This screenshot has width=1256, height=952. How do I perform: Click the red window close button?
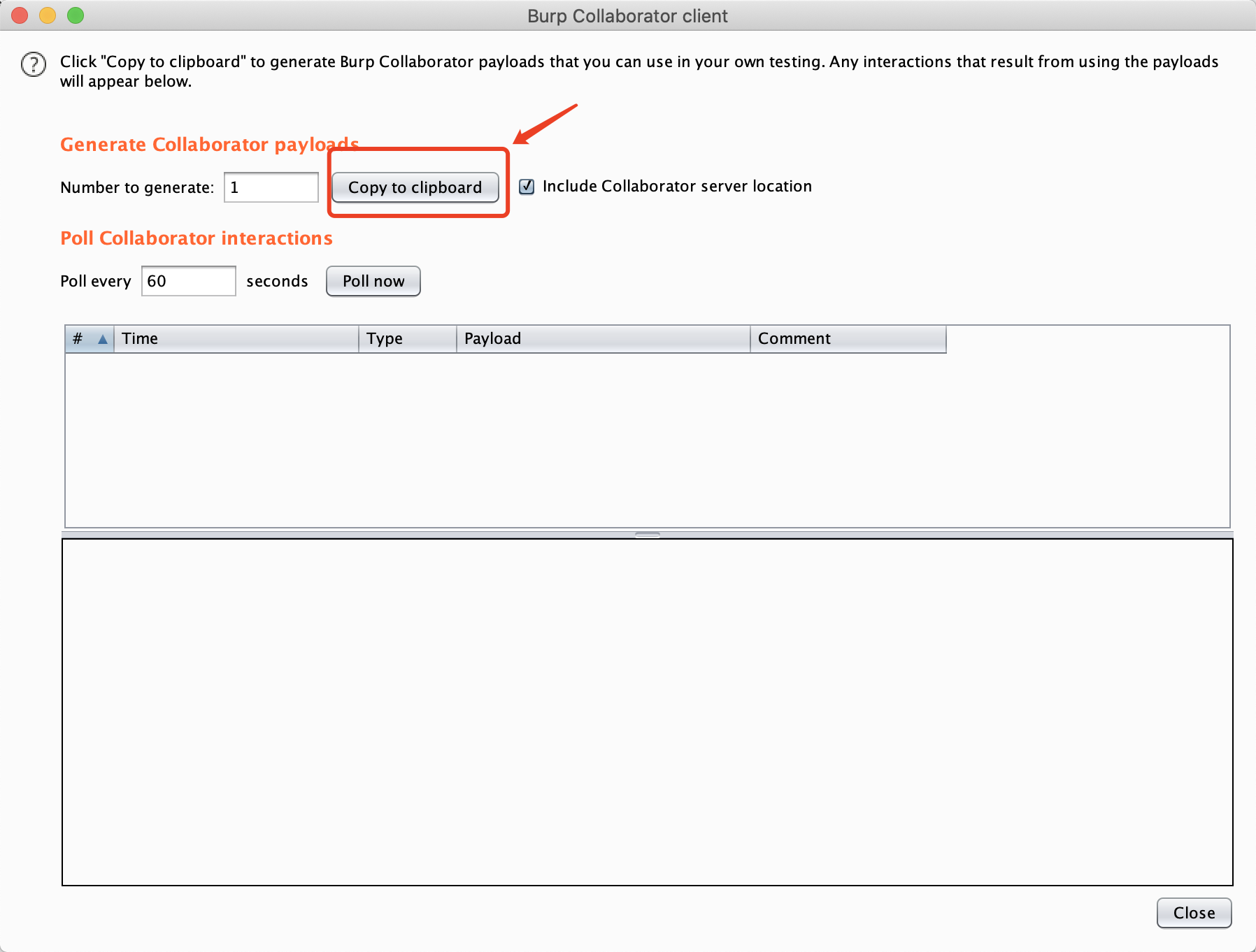[x=20, y=15]
